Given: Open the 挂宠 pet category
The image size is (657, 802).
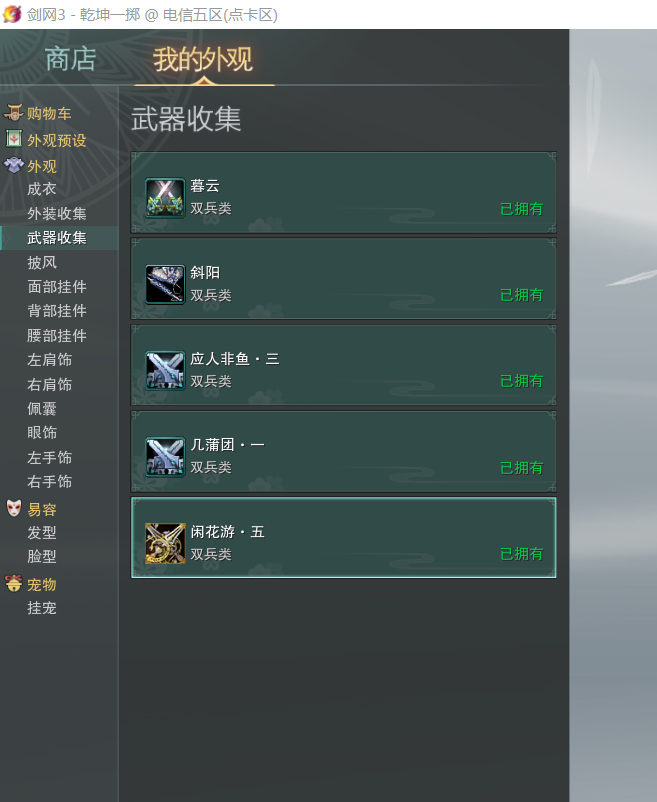Looking at the screenshot, I should (x=42, y=608).
